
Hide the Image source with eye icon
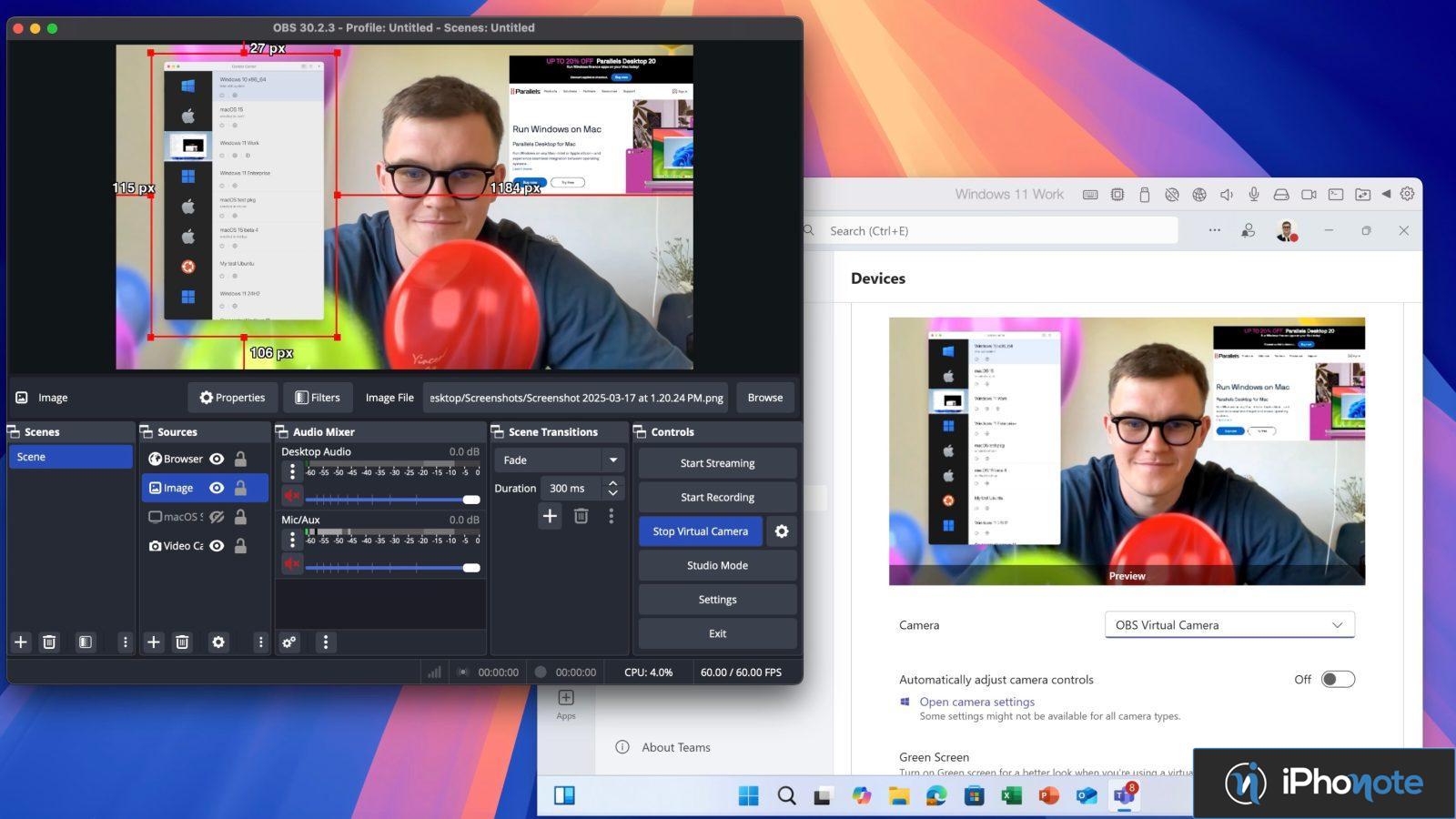click(x=217, y=488)
